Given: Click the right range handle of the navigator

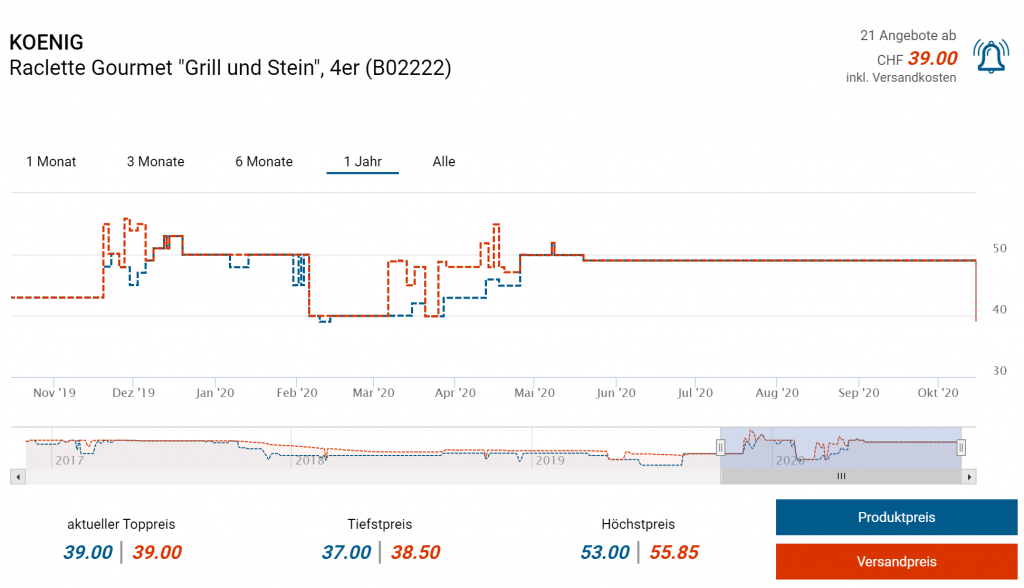Looking at the screenshot, I should 961,447.
